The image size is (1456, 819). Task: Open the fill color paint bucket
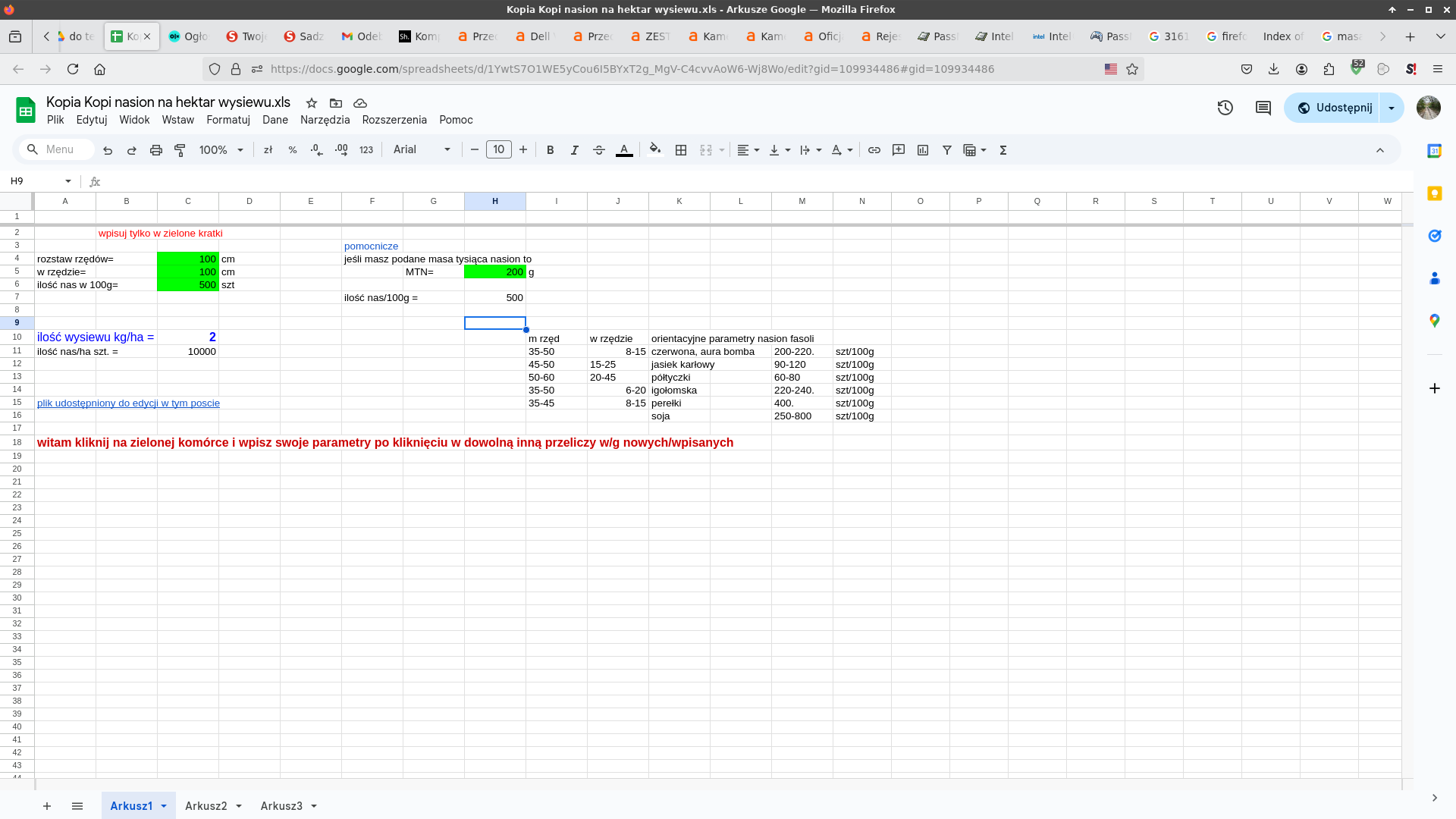654,150
